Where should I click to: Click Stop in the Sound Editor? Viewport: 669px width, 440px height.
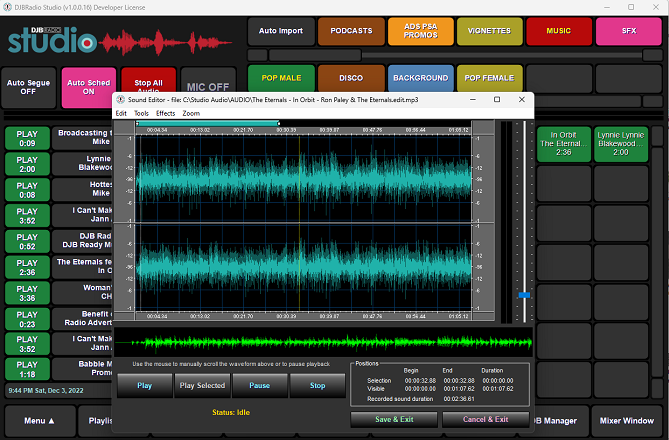click(317, 386)
